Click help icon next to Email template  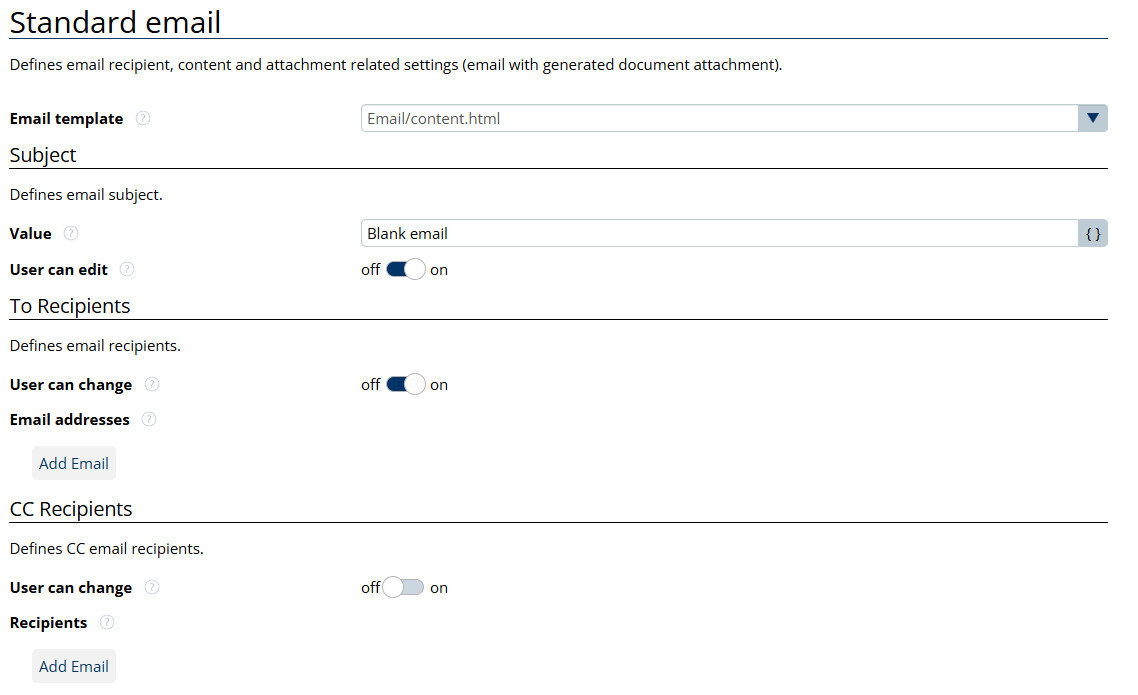click(x=143, y=119)
